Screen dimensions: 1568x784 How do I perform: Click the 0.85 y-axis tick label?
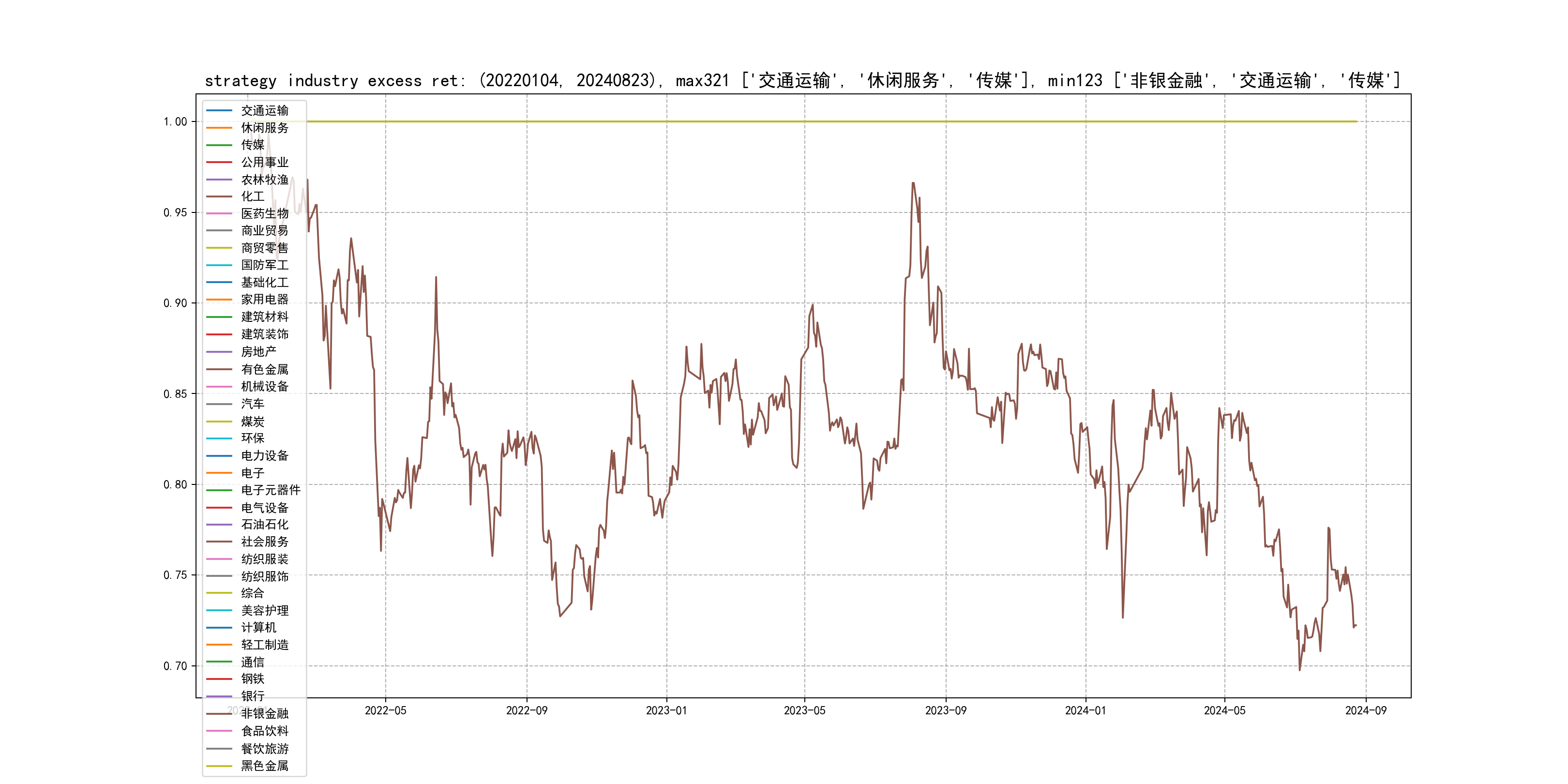[x=175, y=394]
